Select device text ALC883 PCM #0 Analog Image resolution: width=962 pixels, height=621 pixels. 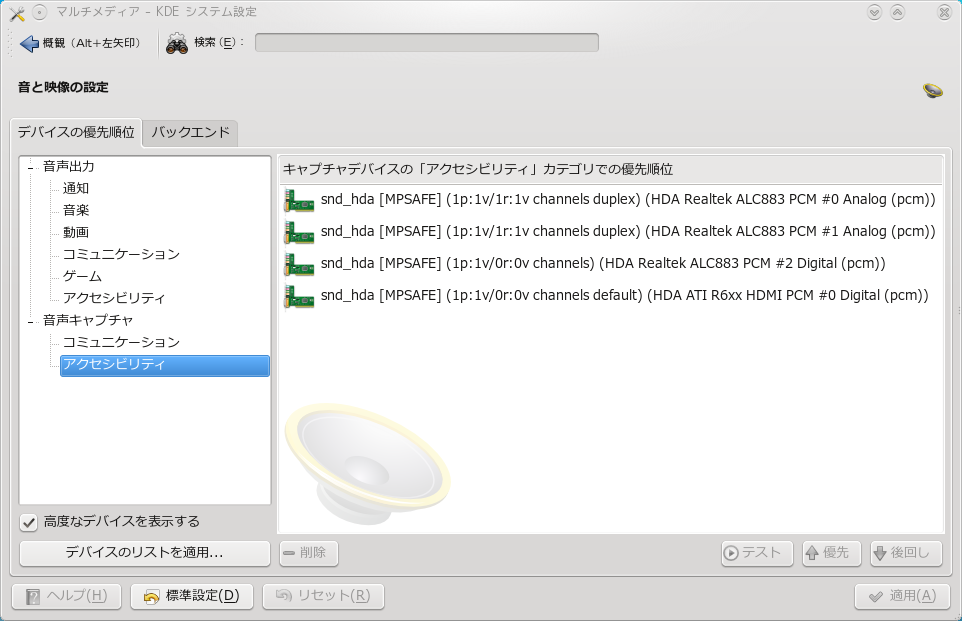(628, 200)
